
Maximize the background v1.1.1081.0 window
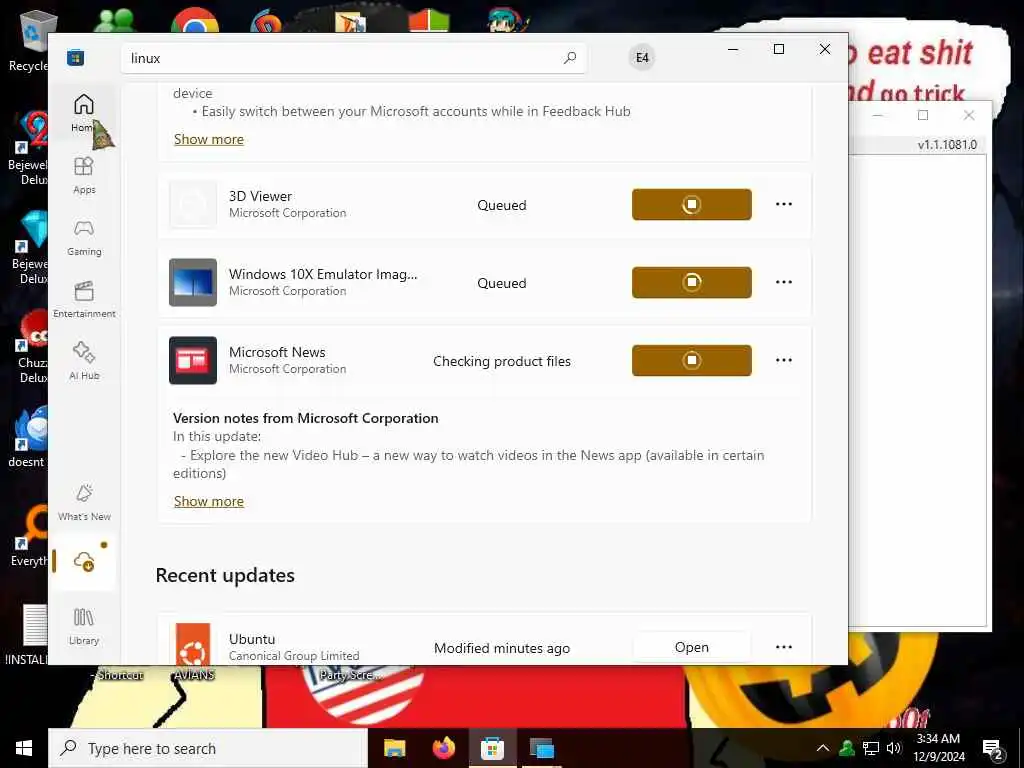tap(923, 116)
